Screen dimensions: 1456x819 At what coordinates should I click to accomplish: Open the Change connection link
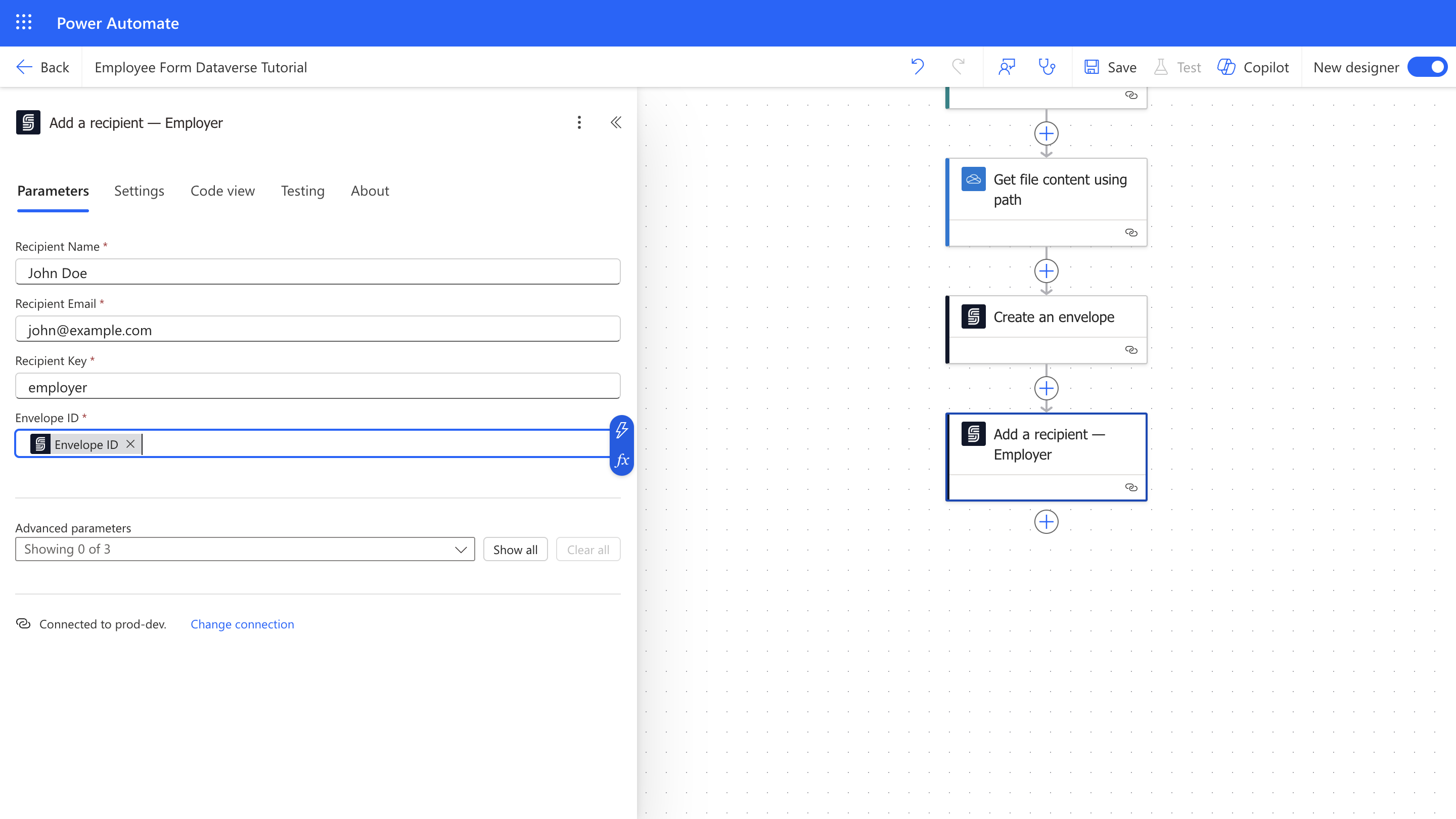pos(242,624)
